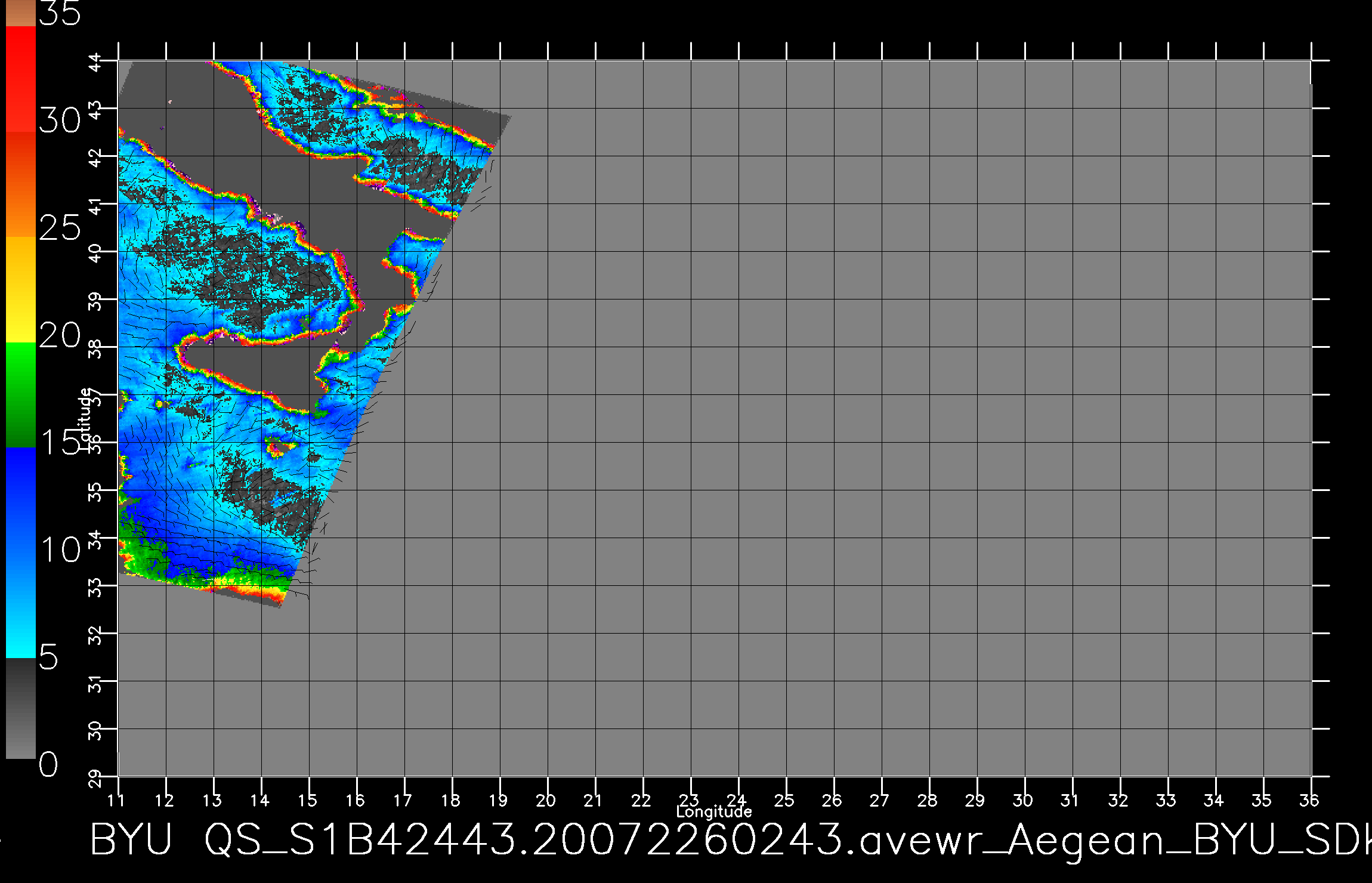This screenshot has height=883, width=1372.
Task: Click the color scale label 35
Action: (60, 13)
